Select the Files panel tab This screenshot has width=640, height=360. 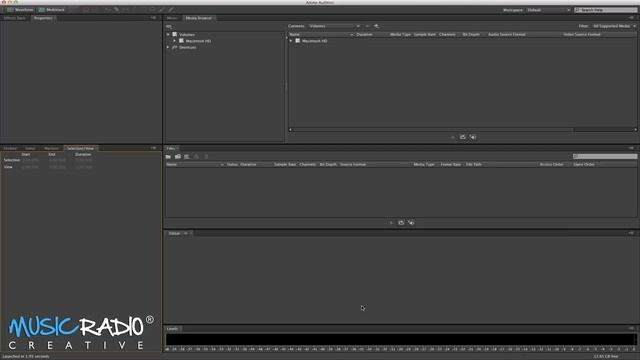171,149
